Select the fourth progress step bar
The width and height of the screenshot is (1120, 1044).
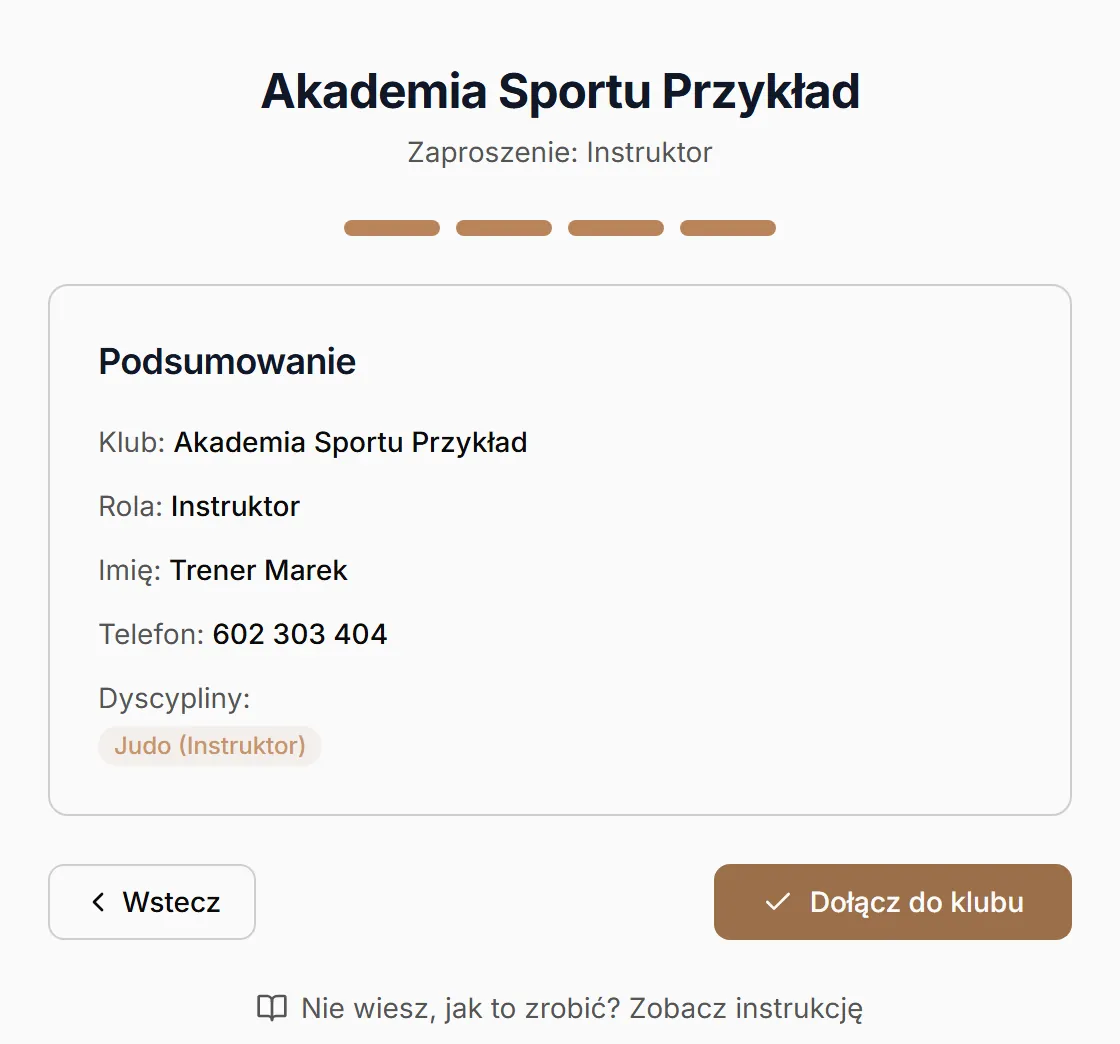click(x=728, y=228)
